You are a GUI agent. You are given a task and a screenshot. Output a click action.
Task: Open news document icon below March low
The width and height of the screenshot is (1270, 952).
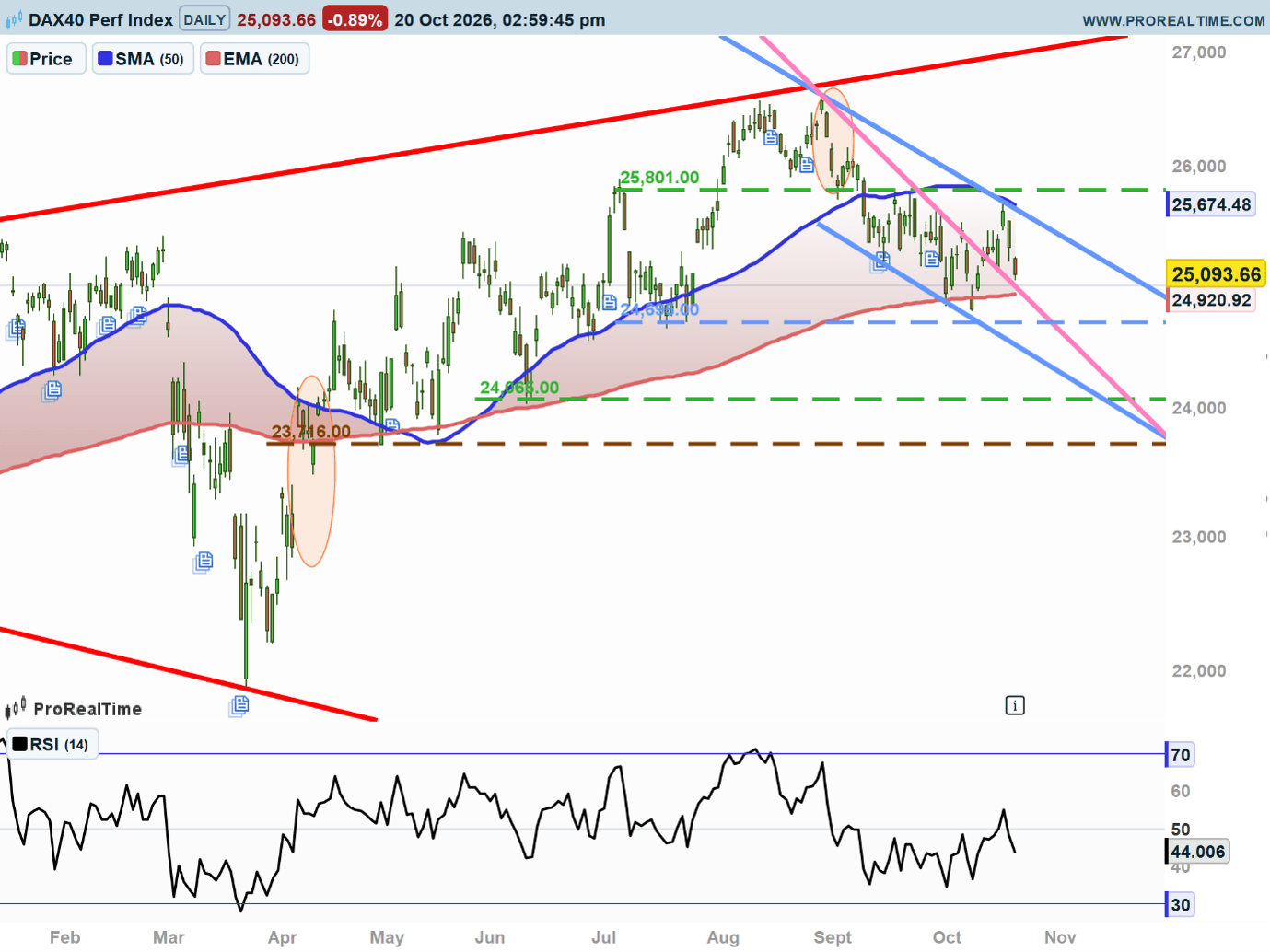pos(239,705)
